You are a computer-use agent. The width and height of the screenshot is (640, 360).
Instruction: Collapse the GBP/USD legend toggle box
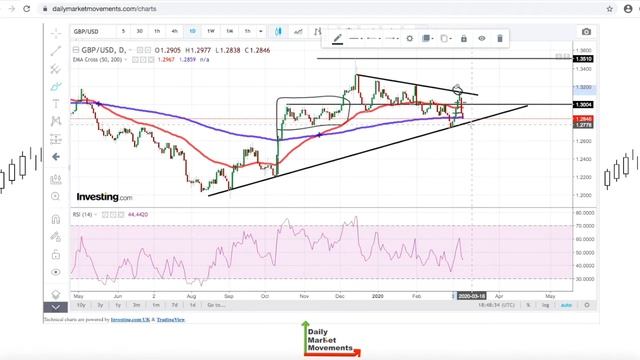[76, 50]
